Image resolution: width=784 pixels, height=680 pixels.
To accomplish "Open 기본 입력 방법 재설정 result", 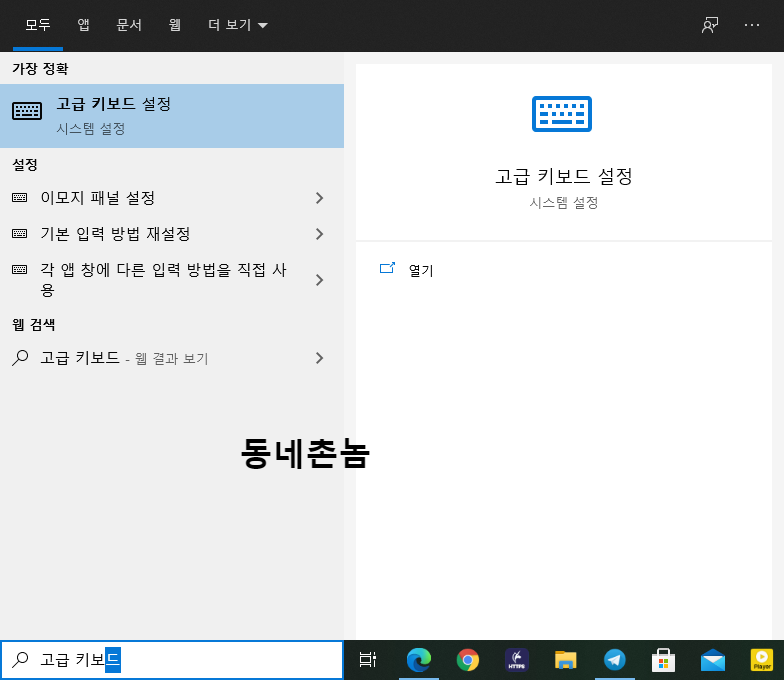I will click(x=172, y=234).
